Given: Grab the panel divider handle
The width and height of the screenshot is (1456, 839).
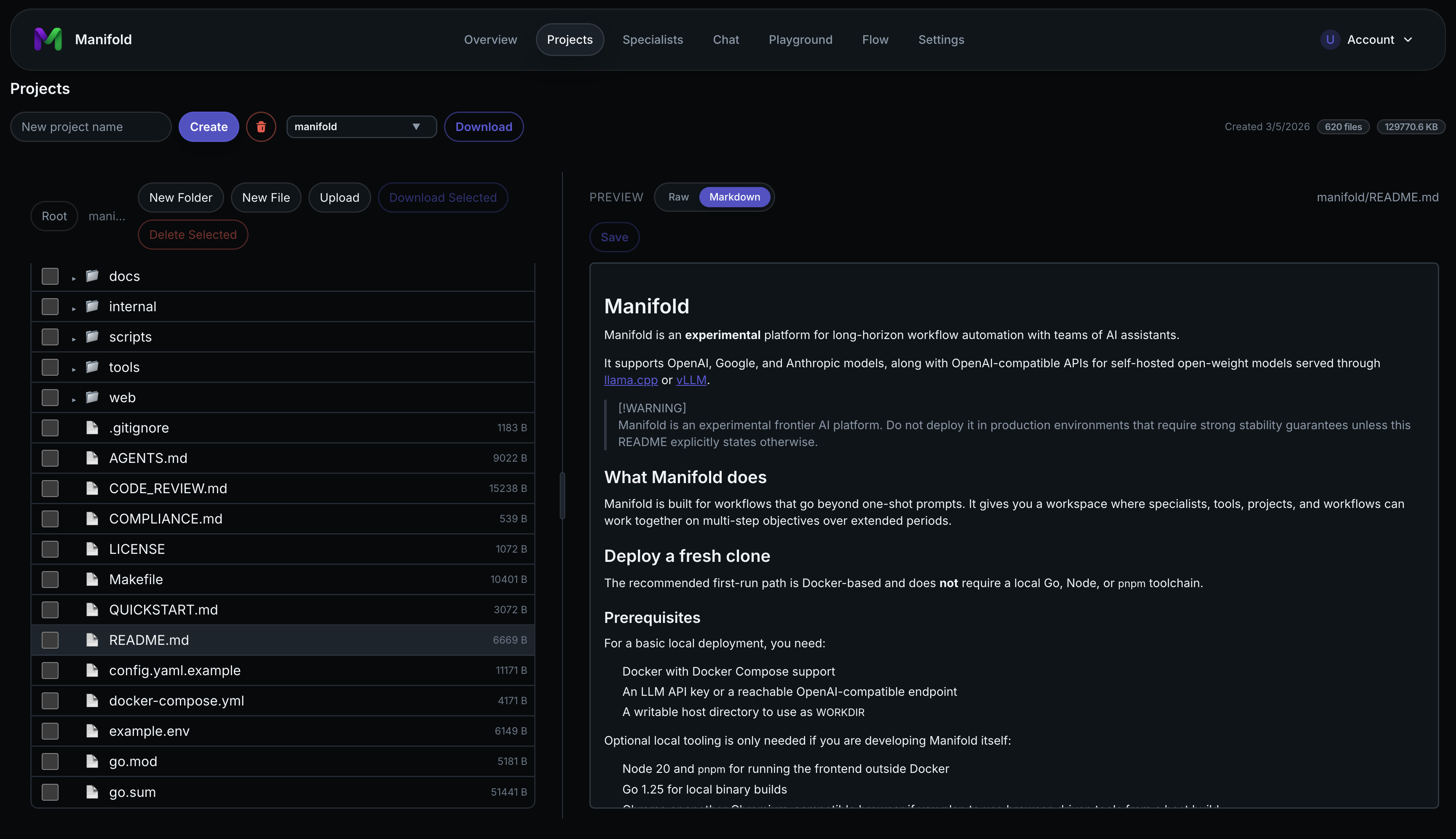Looking at the screenshot, I should 562,496.
